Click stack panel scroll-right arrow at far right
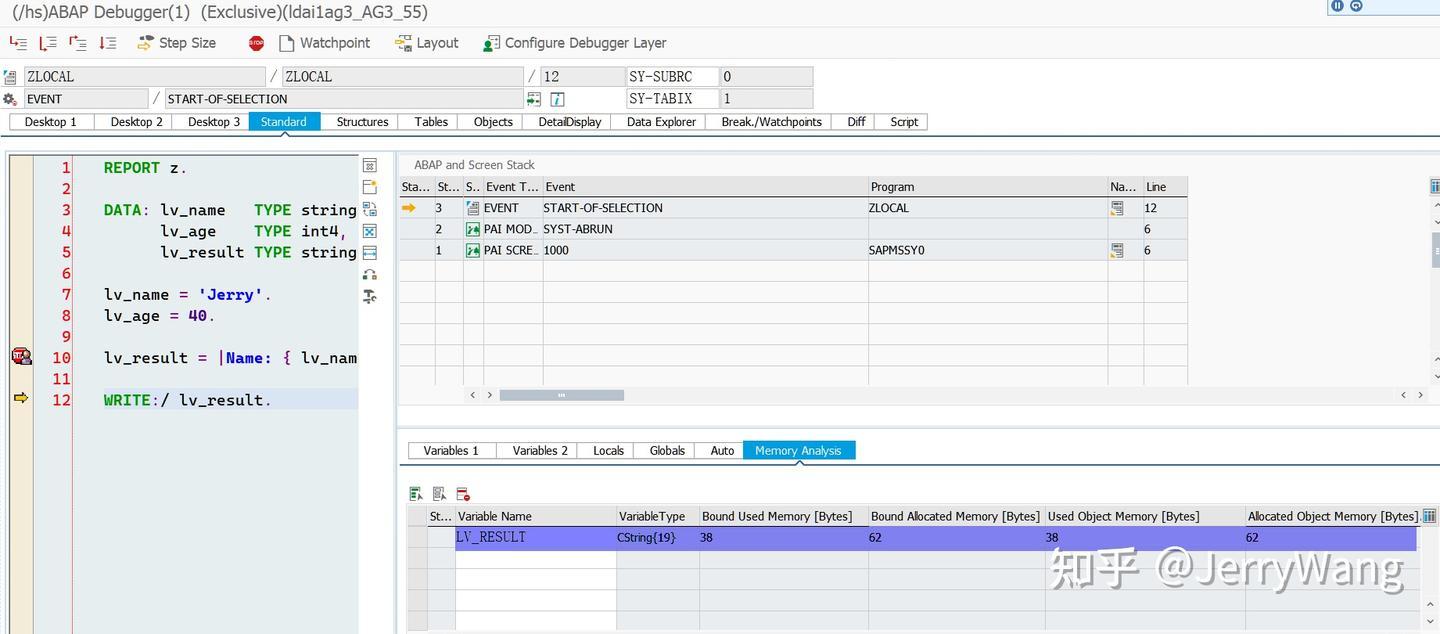The height and width of the screenshot is (634, 1440). tap(1420, 395)
